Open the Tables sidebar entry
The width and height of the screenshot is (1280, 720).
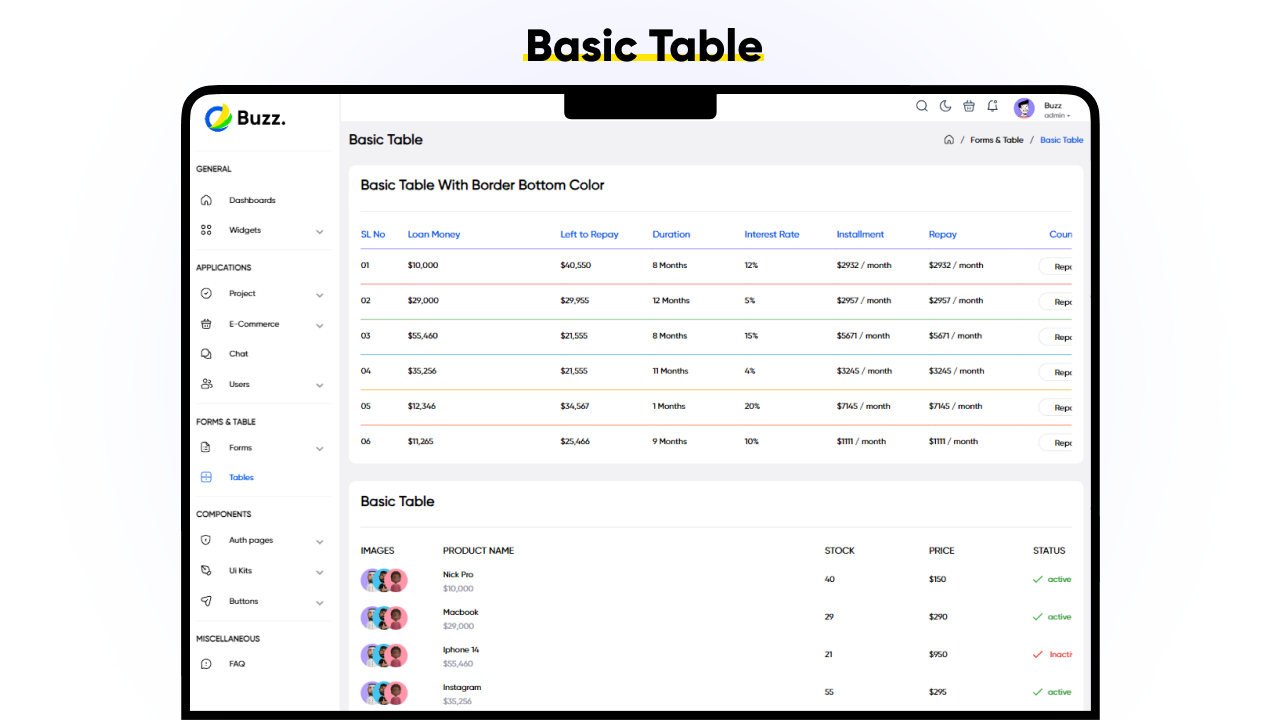pos(241,477)
